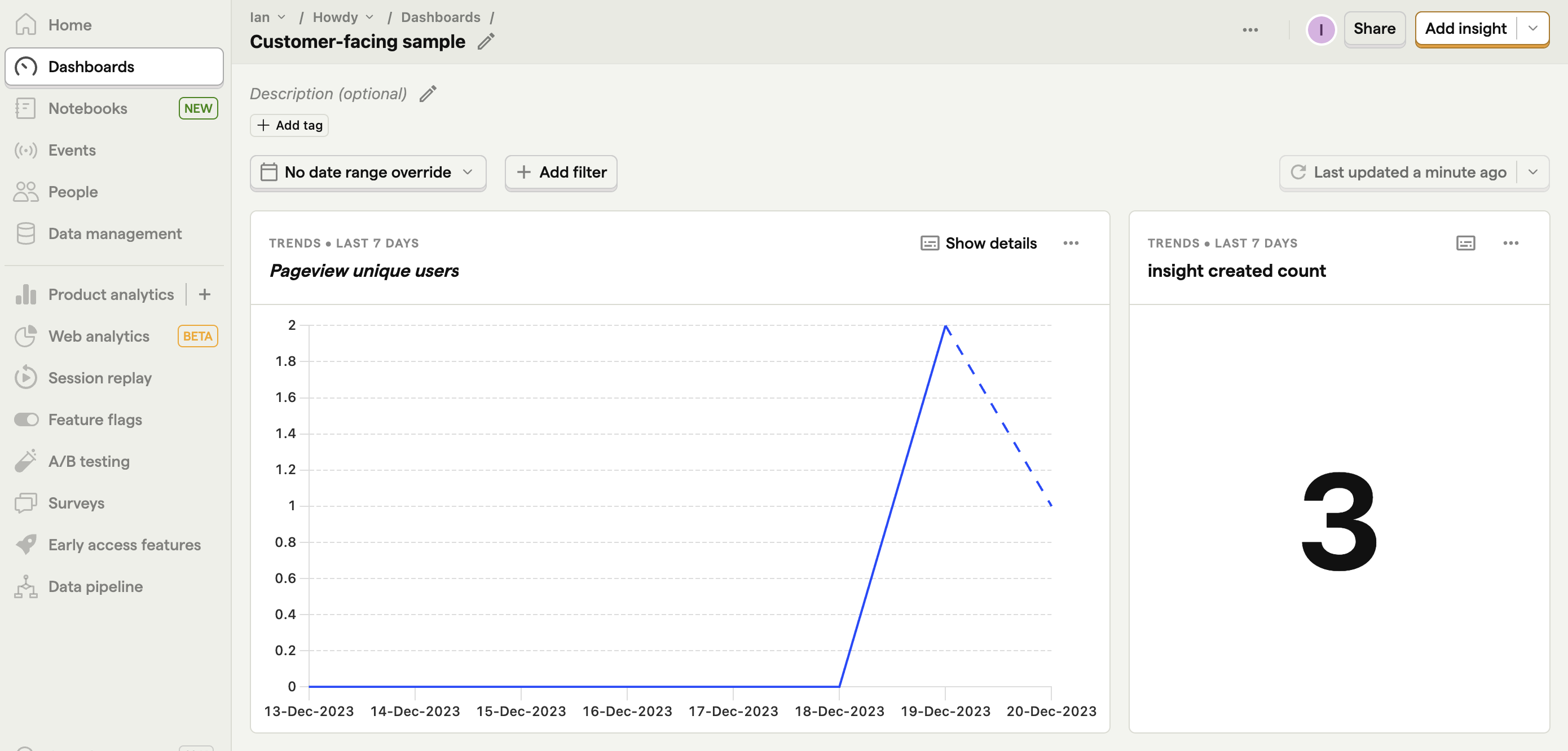This screenshot has width=1568, height=751.
Task: Click the Add tag input field
Action: [x=290, y=124]
